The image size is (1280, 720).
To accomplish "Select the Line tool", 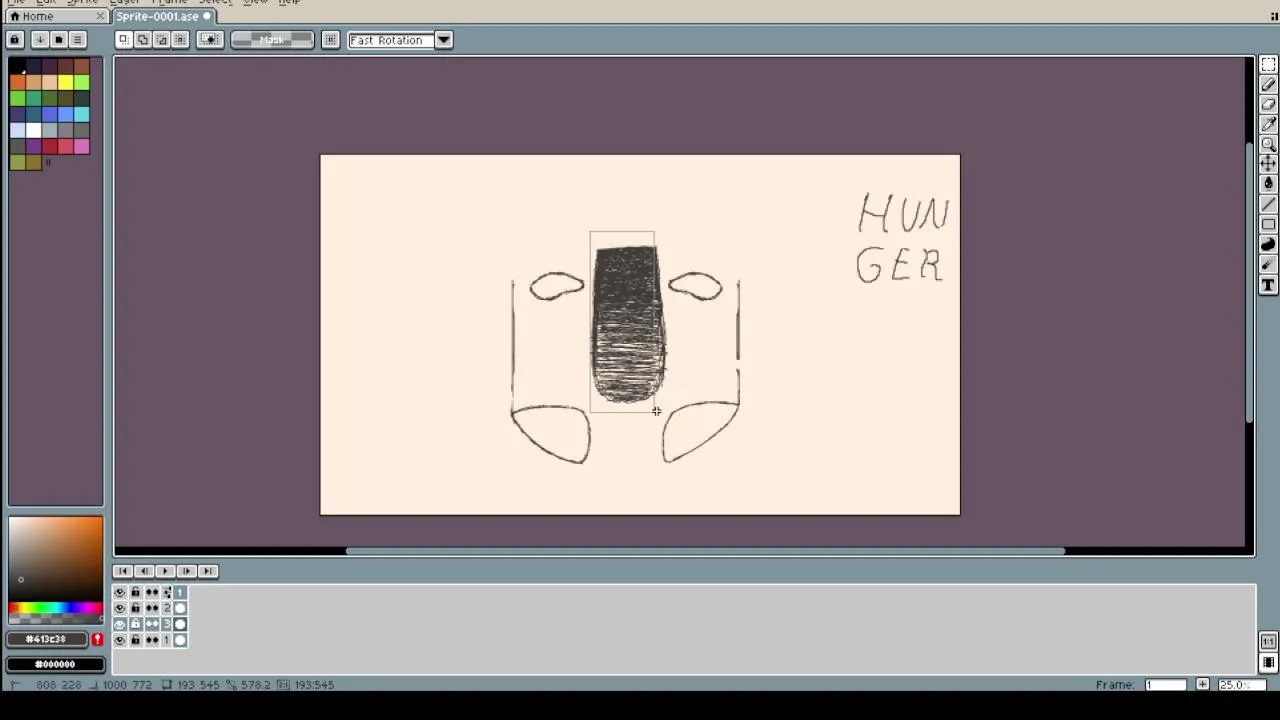I will (x=1268, y=204).
